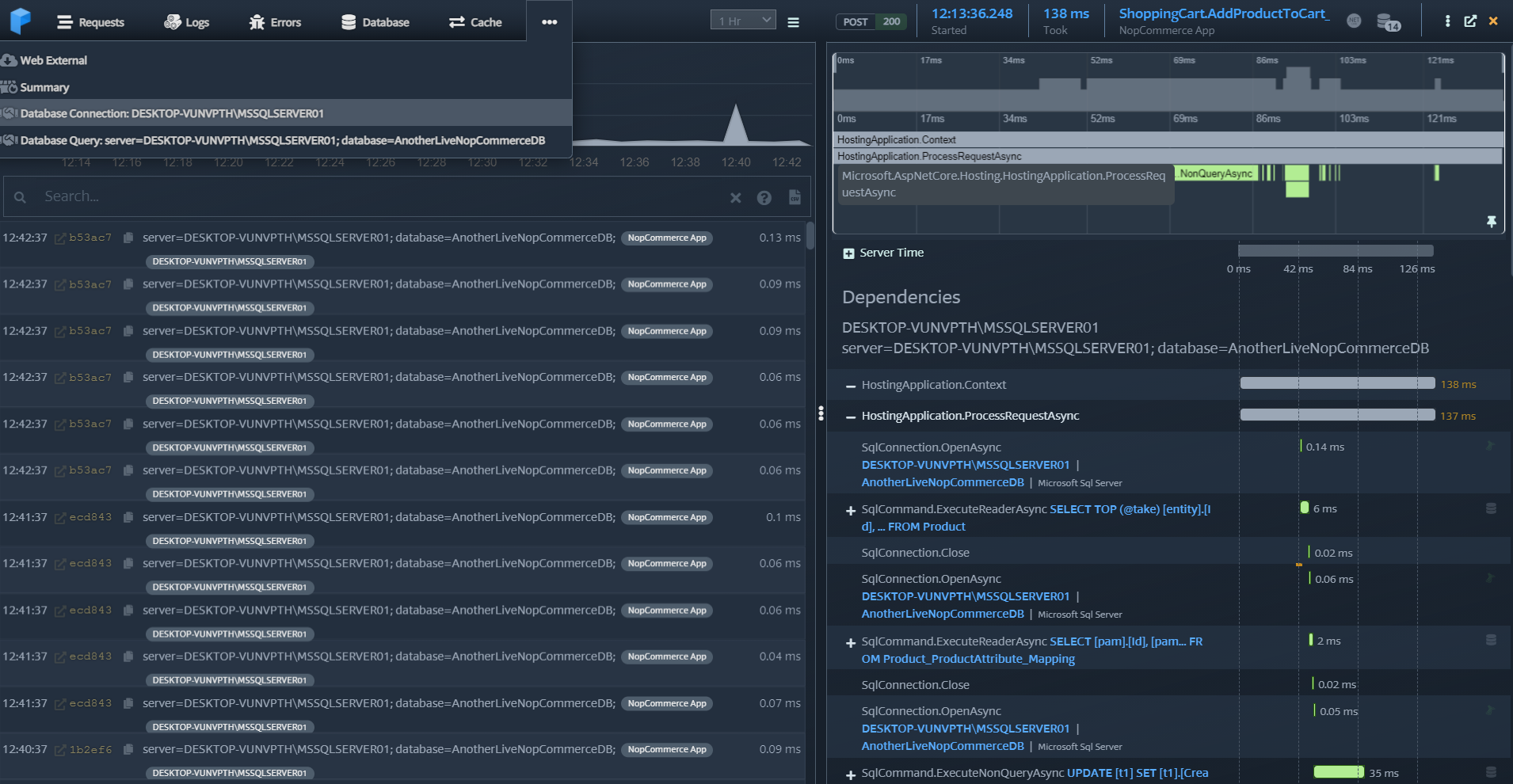Select Database Connection: DESKTOP-VUNVPTH\MSSQLSERVER01 menu entry
This screenshot has height=784, width=1513.
(x=285, y=113)
